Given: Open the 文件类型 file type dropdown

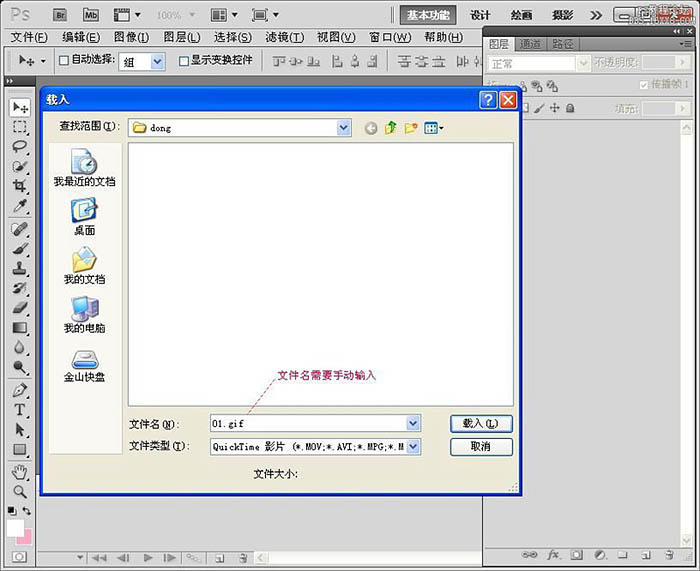Looking at the screenshot, I should point(413,447).
